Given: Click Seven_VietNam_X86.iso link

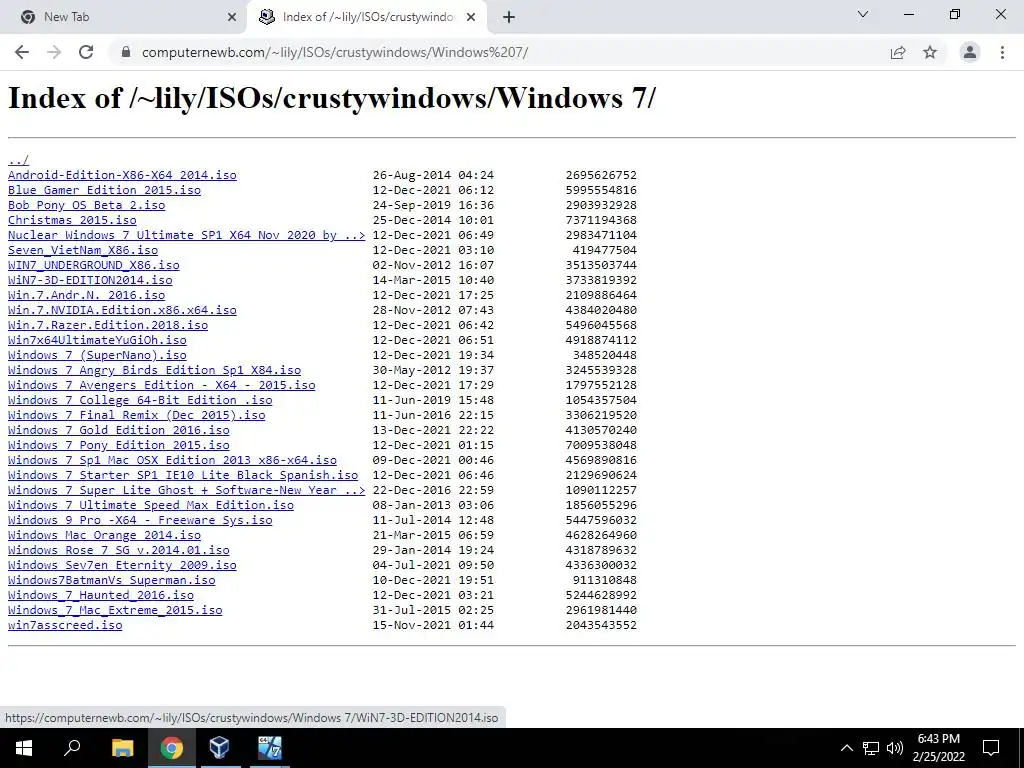Looking at the screenshot, I should pyautogui.click(x=83, y=250).
